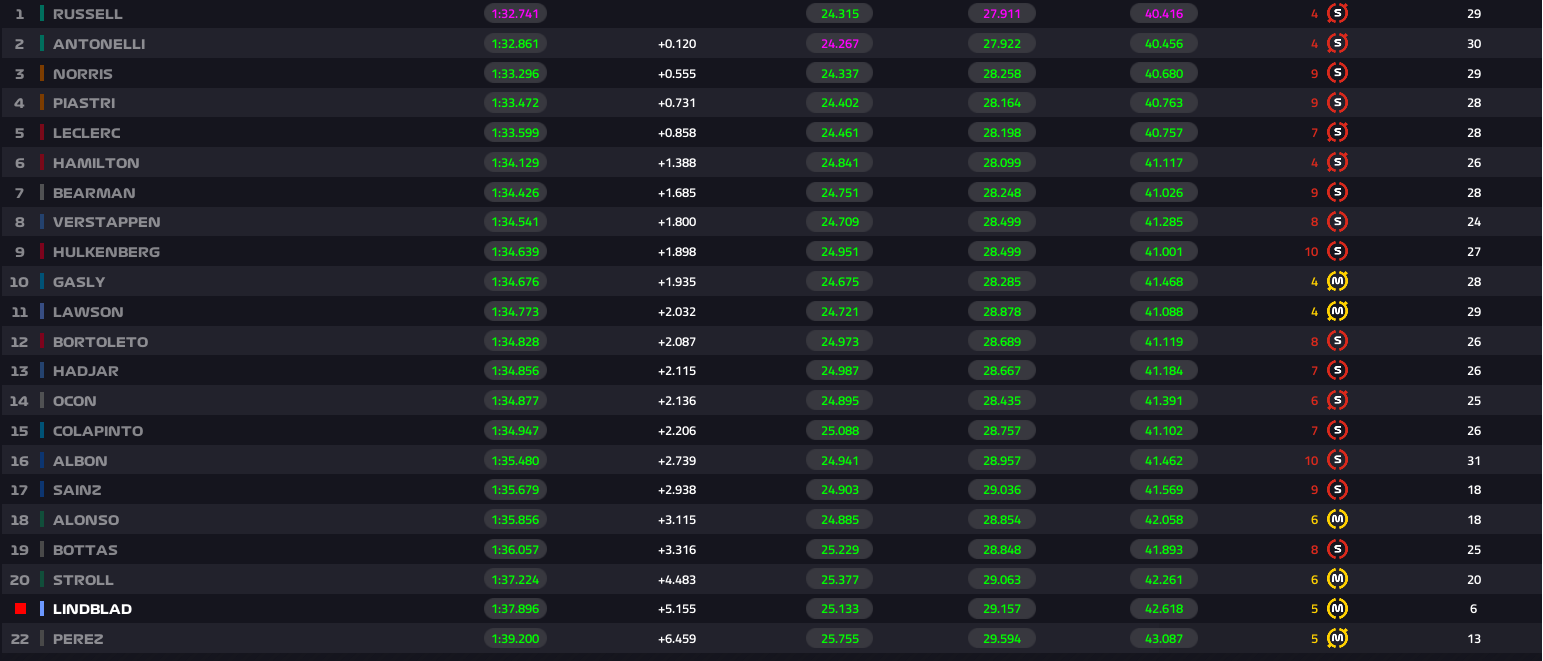Click Lawson's yellow medium tyre icon

[1337, 312]
